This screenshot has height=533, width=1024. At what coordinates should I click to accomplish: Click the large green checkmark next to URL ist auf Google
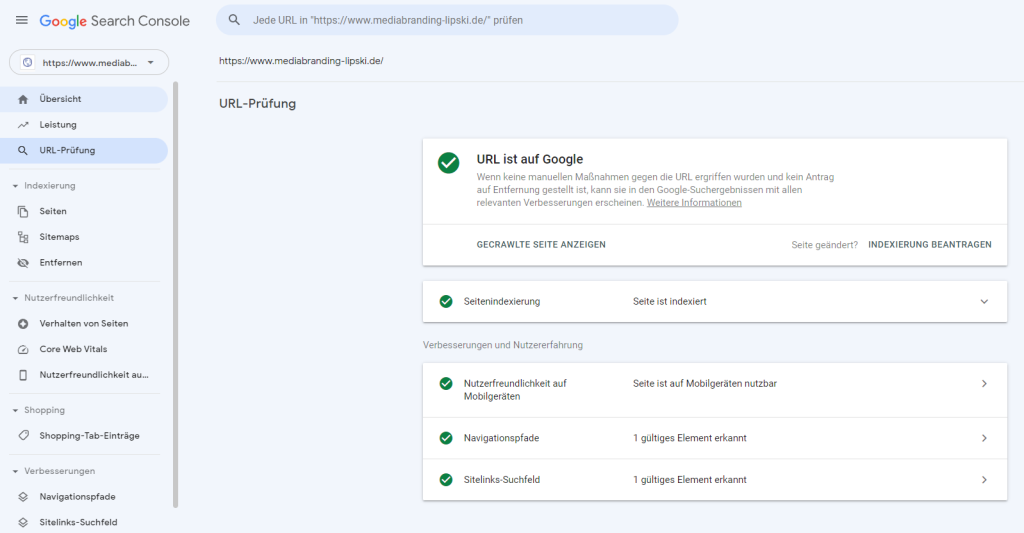[449, 163]
